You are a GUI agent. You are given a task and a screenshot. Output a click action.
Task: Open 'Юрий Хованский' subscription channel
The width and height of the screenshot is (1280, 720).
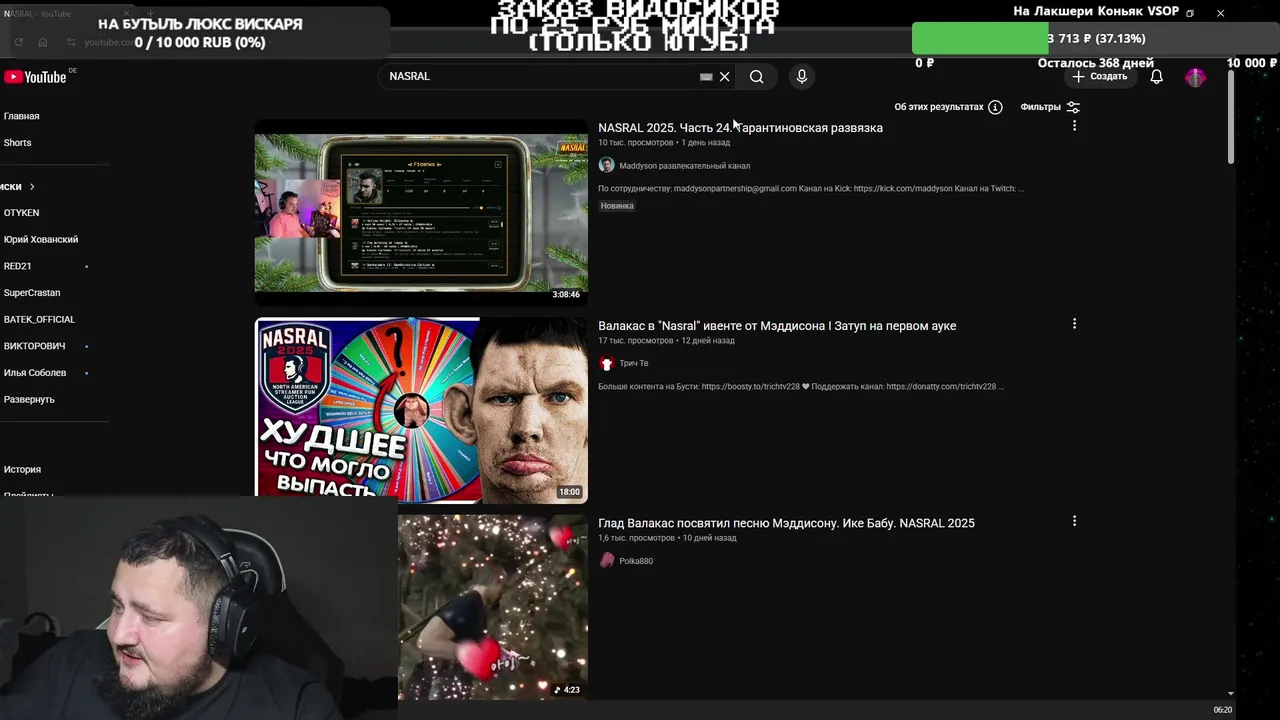click(x=40, y=240)
